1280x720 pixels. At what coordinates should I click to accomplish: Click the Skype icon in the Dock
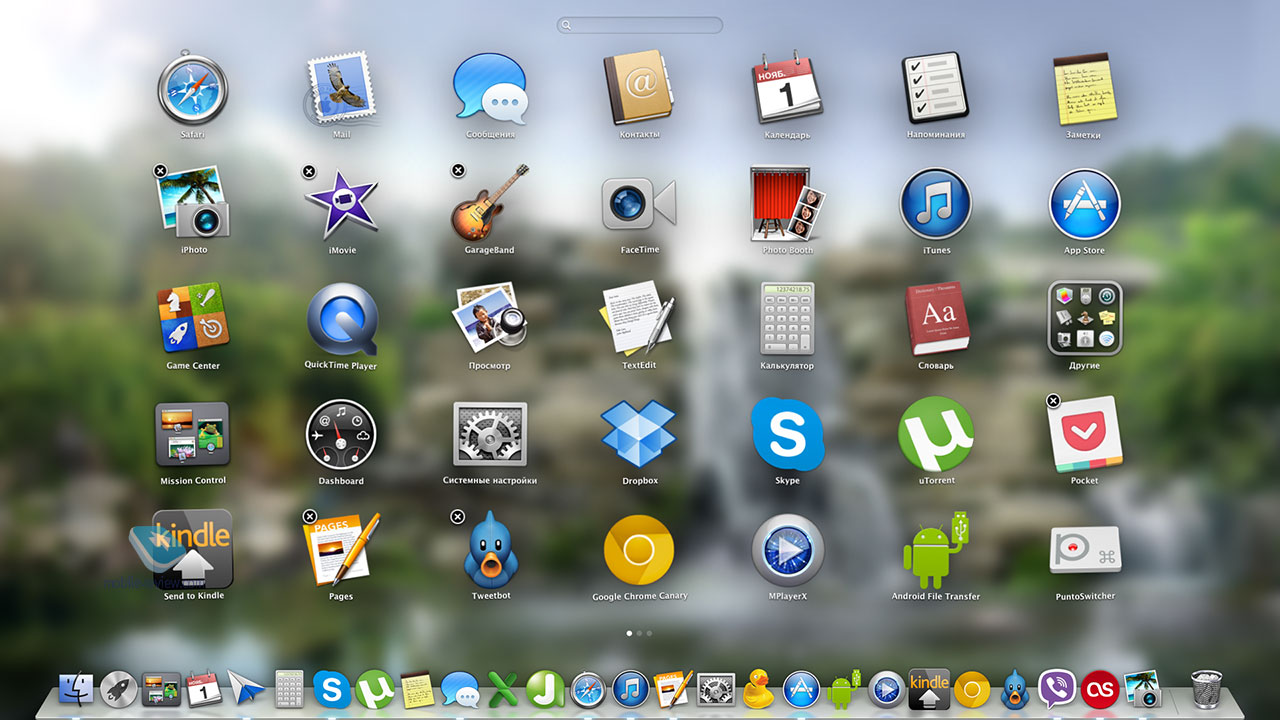pyautogui.click(x=332, y=689)
